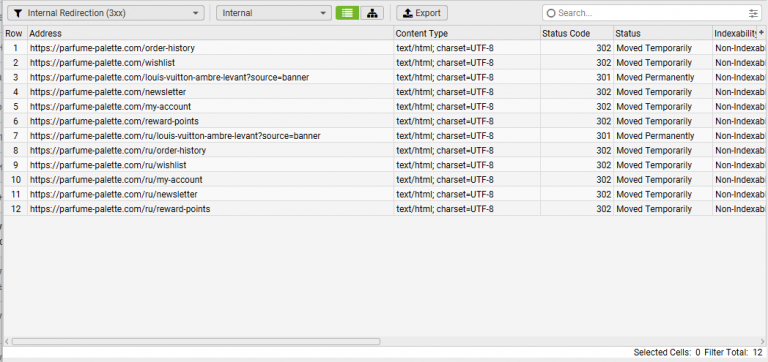768x362 pixels.
Task: Click the Export button
Action: point(422,13)
